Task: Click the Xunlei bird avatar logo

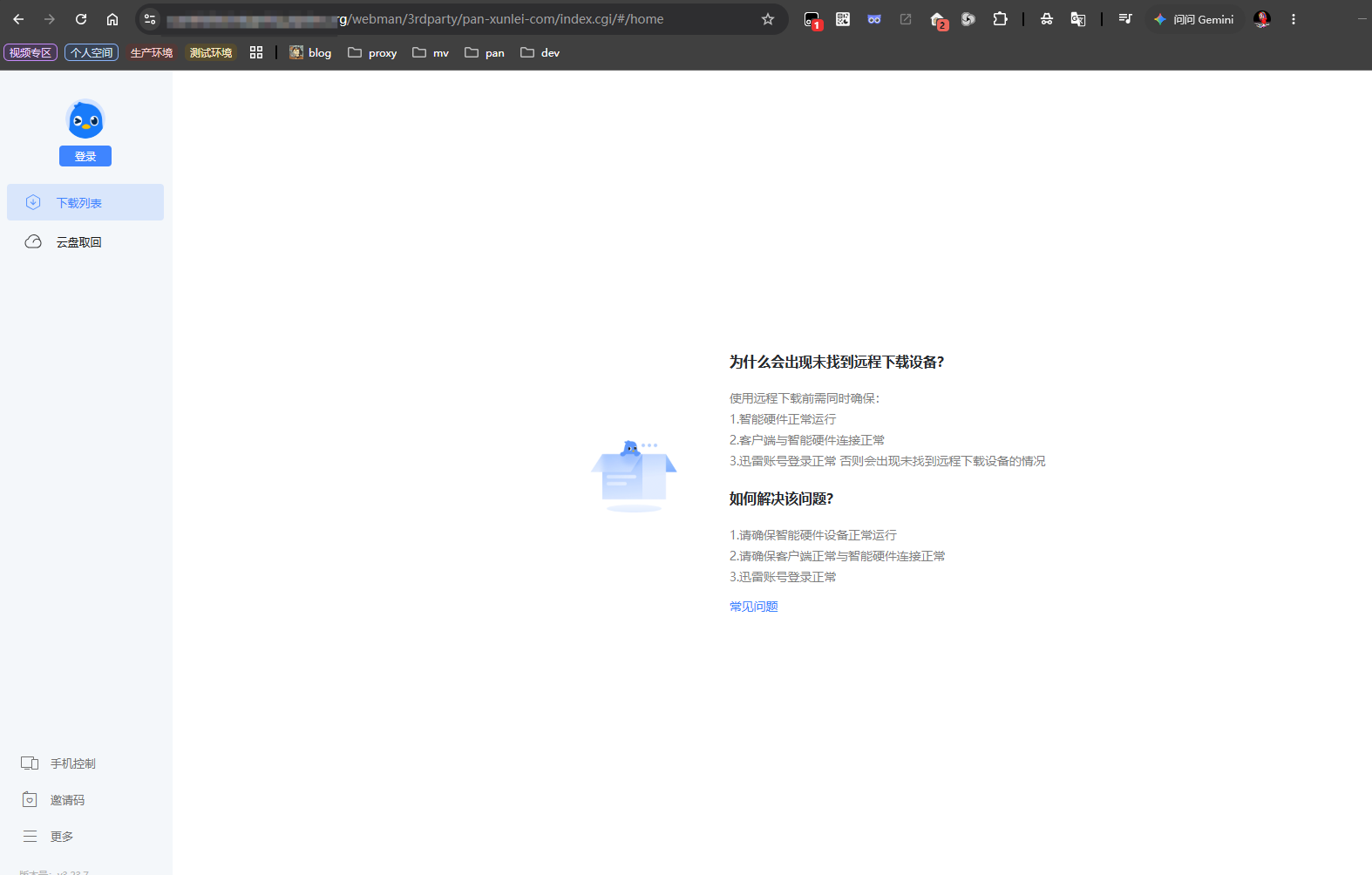Action: pyautogui.click(x=85, y=120)
